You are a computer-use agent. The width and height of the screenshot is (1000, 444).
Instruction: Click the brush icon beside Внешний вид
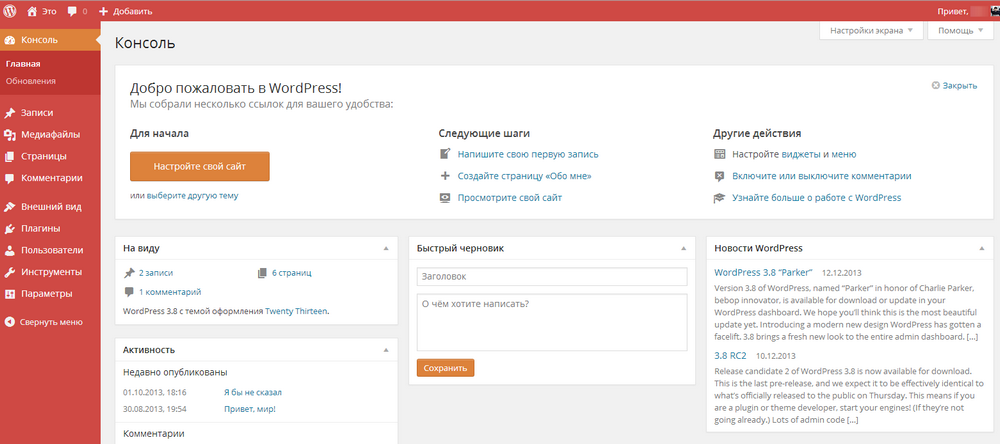click(10, 207)
